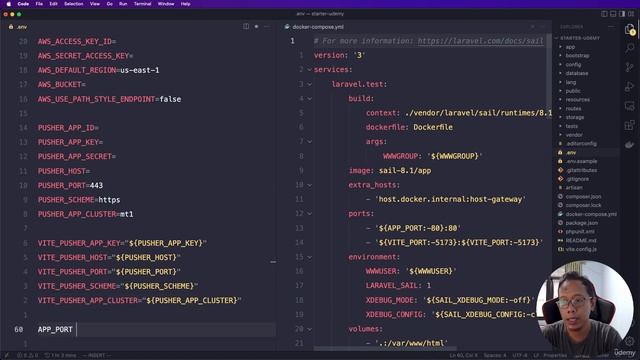The image size is (640, 360).
Task: Open .env.example in explorer
Action: 581,161
